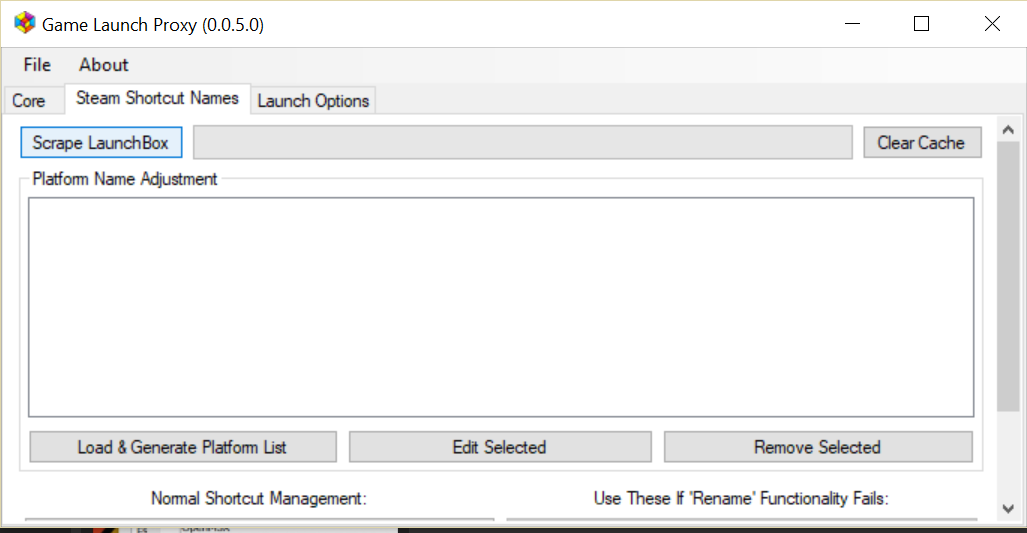
Task: Click the Remove Selected button
Action: 818,447
